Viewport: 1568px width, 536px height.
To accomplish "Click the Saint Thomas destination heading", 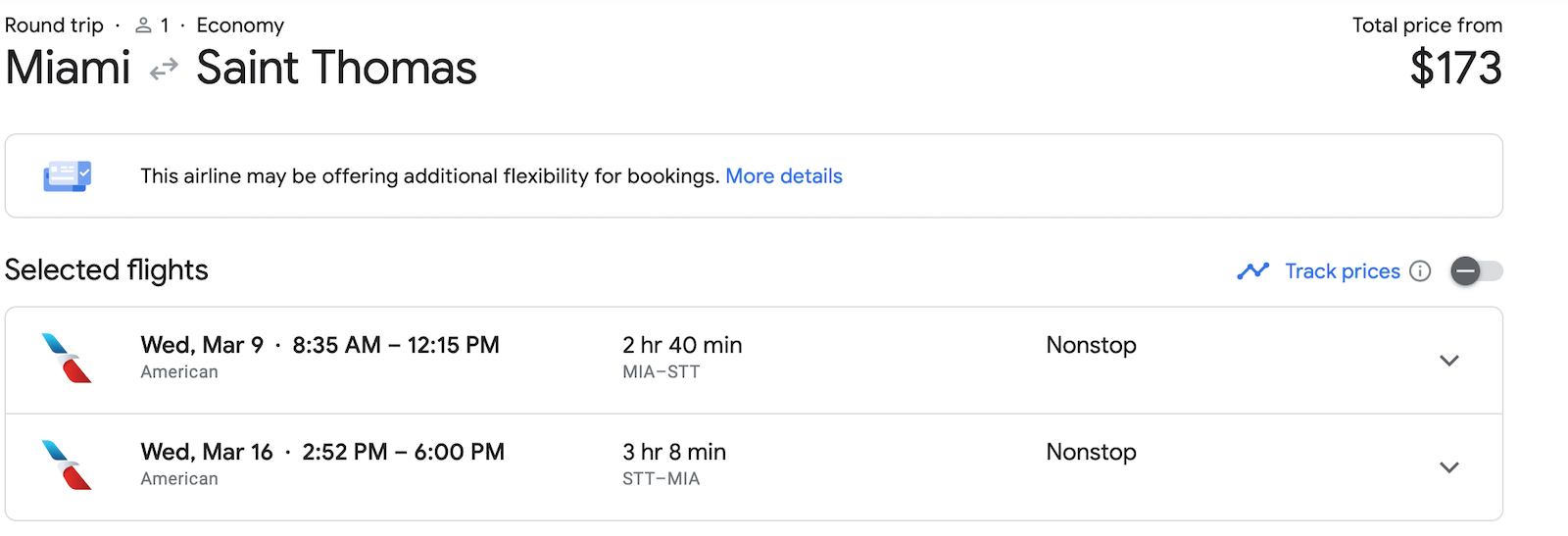I will coord(336,69).
